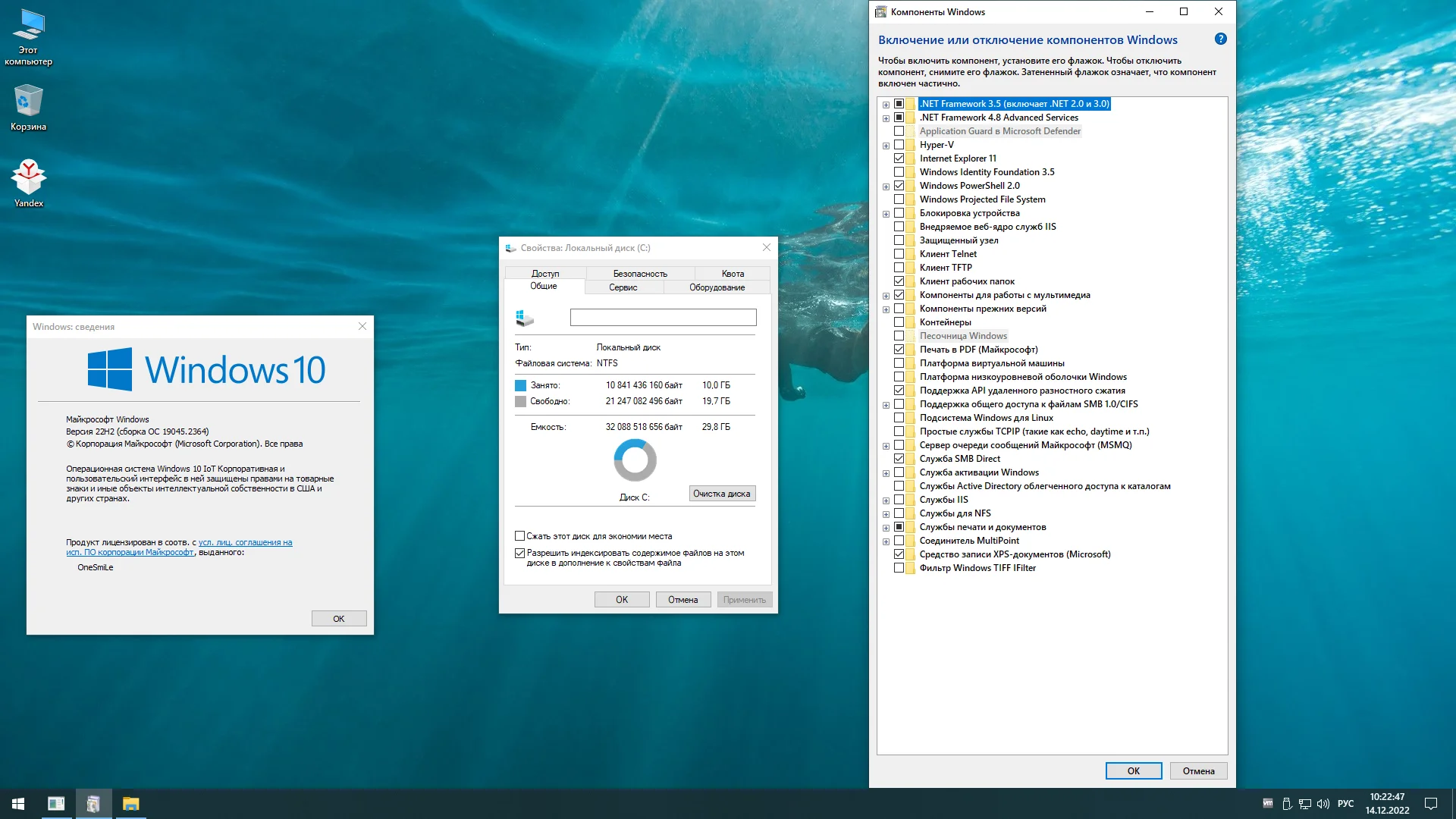Screen dimensions: 1456x819
Task: Enable the Hyper-V checkbox
Action: (x=899, y=145)
